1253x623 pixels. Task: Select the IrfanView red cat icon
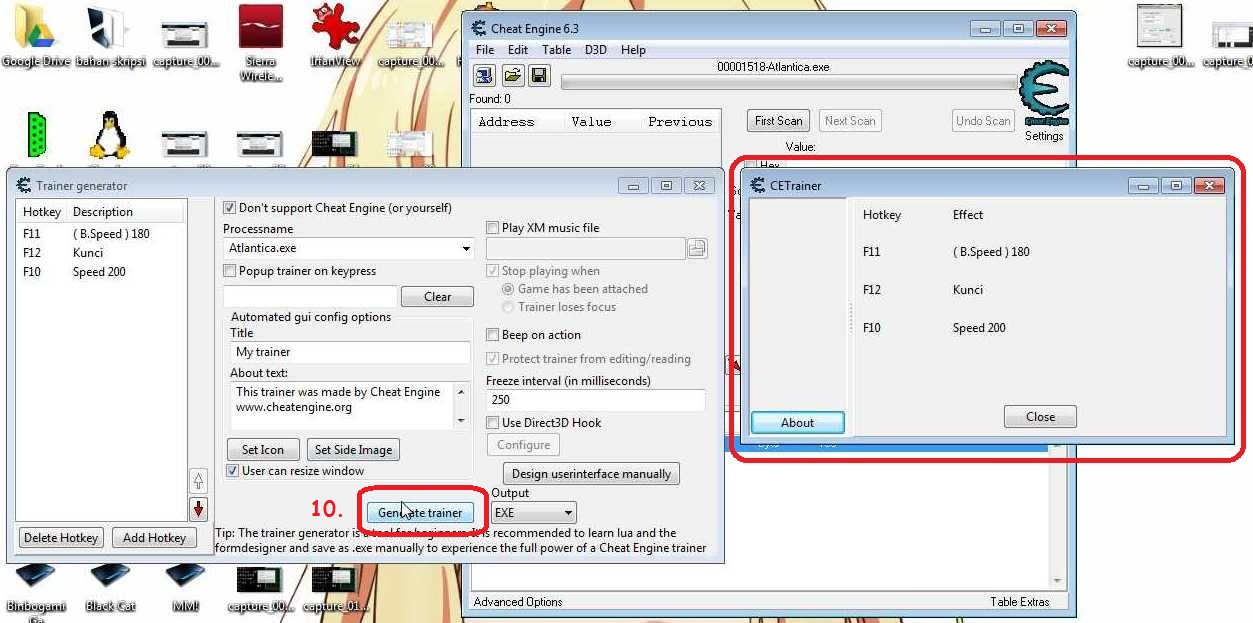335,37
